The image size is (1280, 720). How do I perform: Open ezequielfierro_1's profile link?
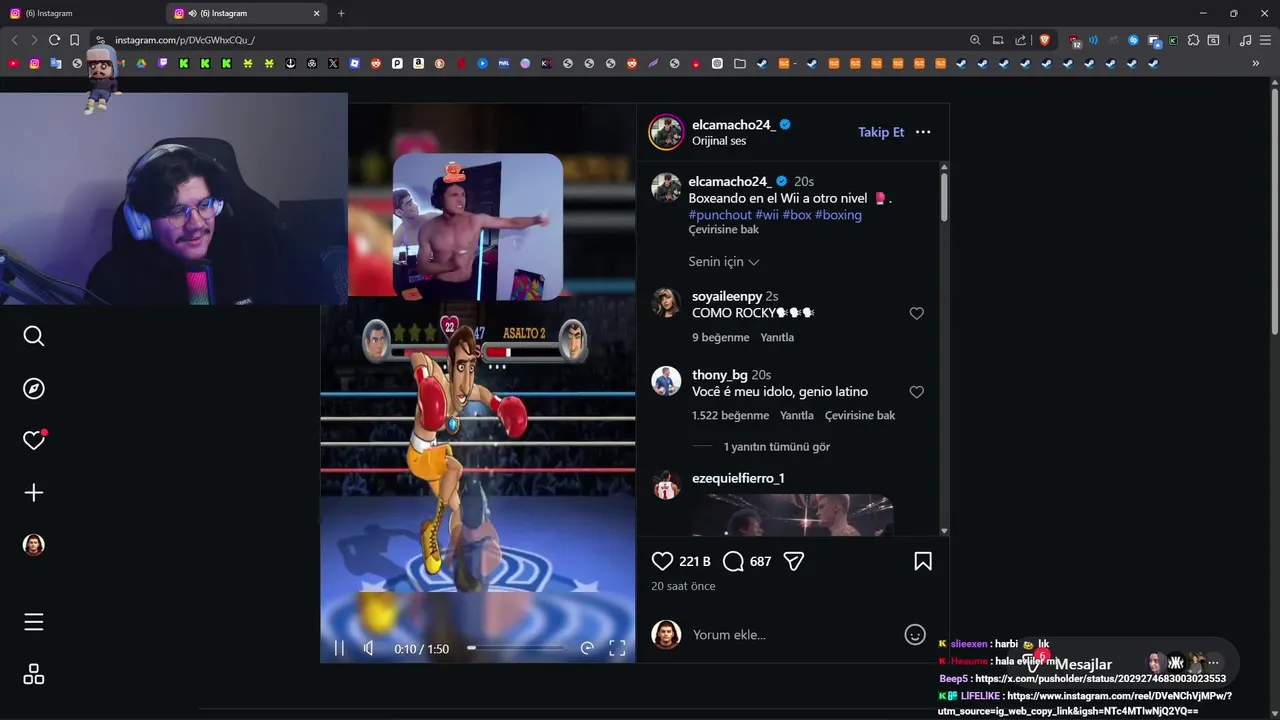pos(738,478)
